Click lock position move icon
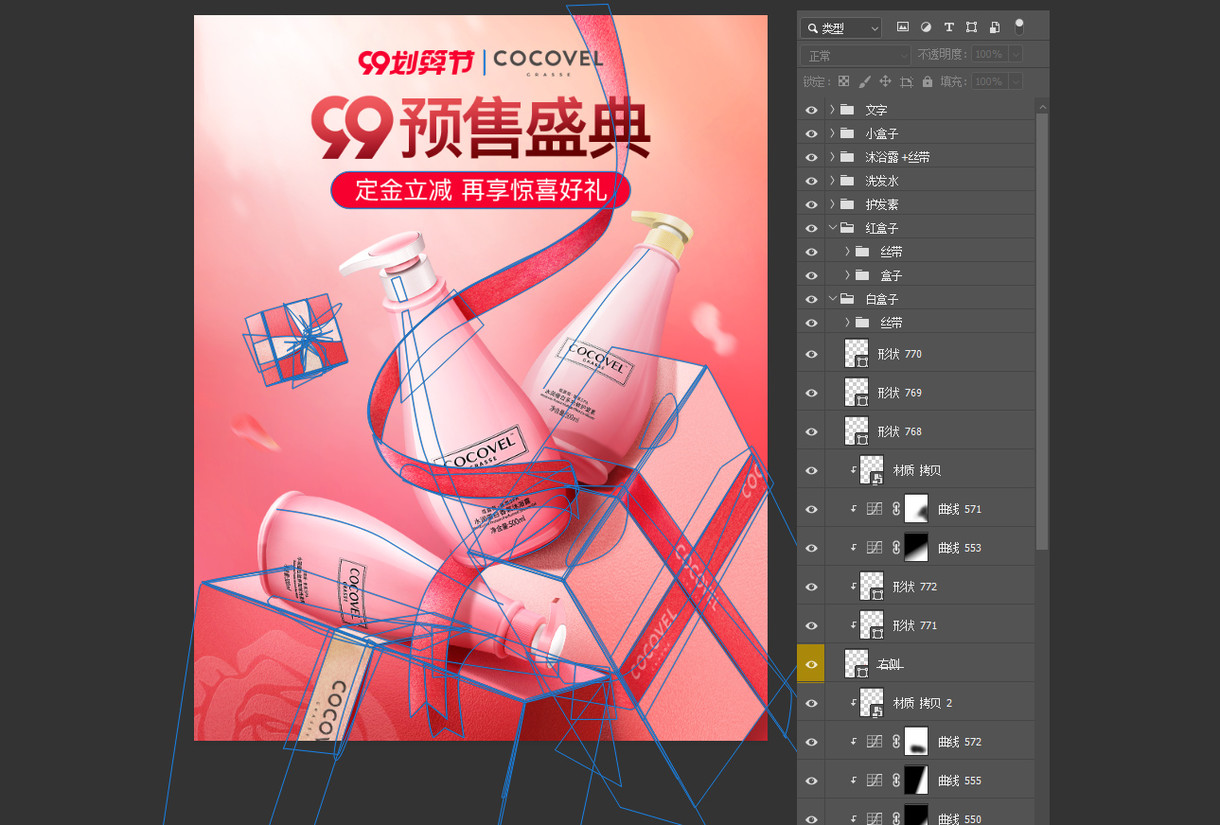The width and height of the screenshot is (1220, 825). click(885, 81)
